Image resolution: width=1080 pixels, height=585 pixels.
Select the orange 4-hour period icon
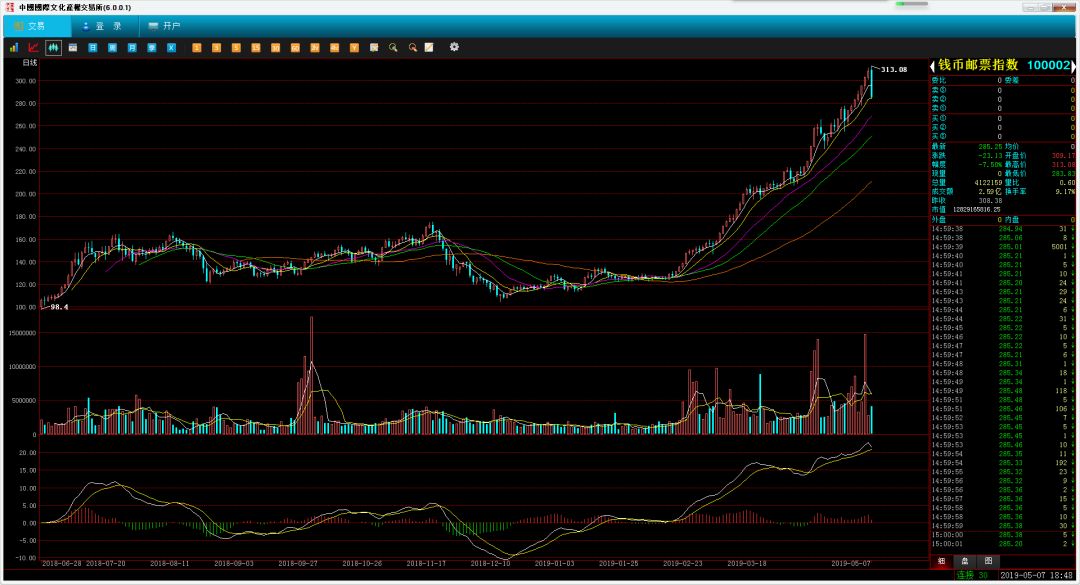[x=335, y=48]
